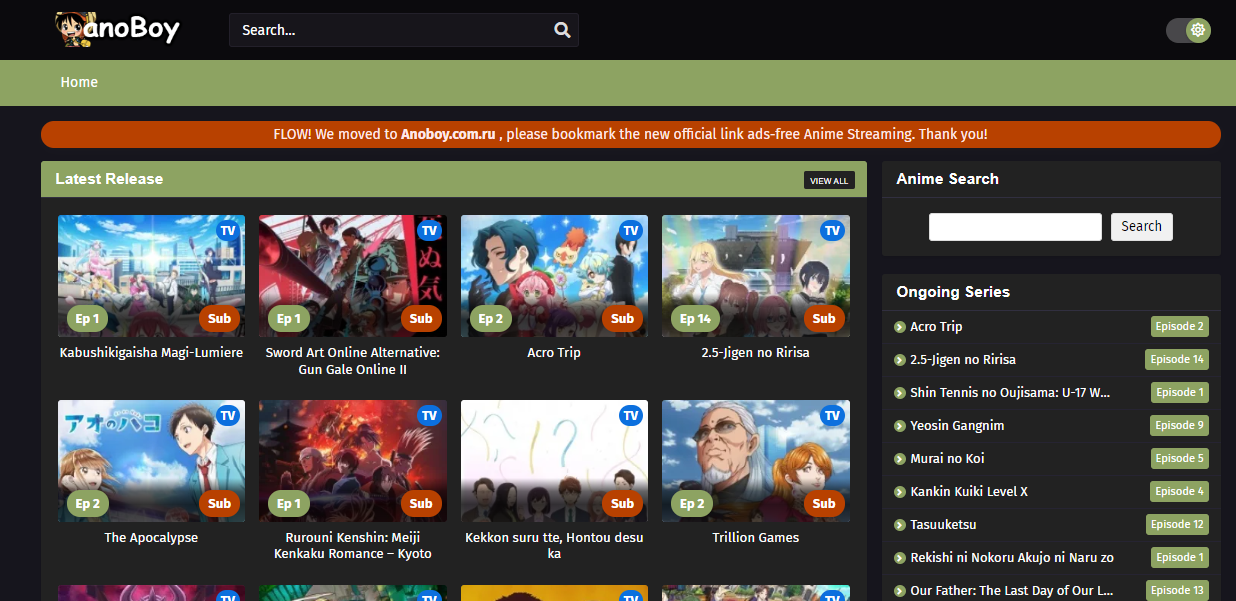Open Tasuuketsu ongoing entry

(x=943, y=525)
